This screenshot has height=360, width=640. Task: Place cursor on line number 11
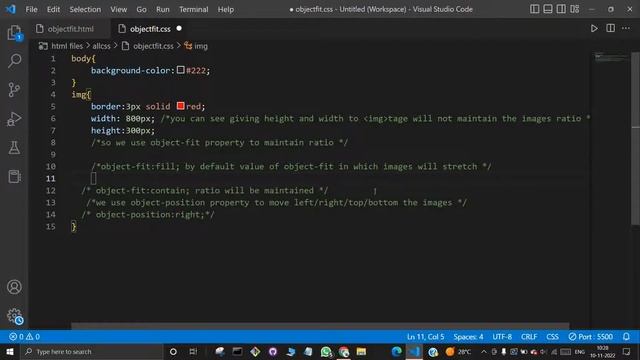click(x=51, y=178)
